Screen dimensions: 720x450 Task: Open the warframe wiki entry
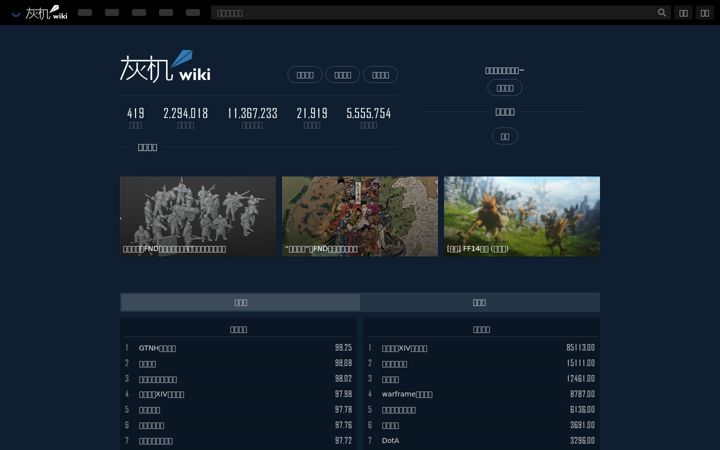pyautogui.click(x=407, y=394)
